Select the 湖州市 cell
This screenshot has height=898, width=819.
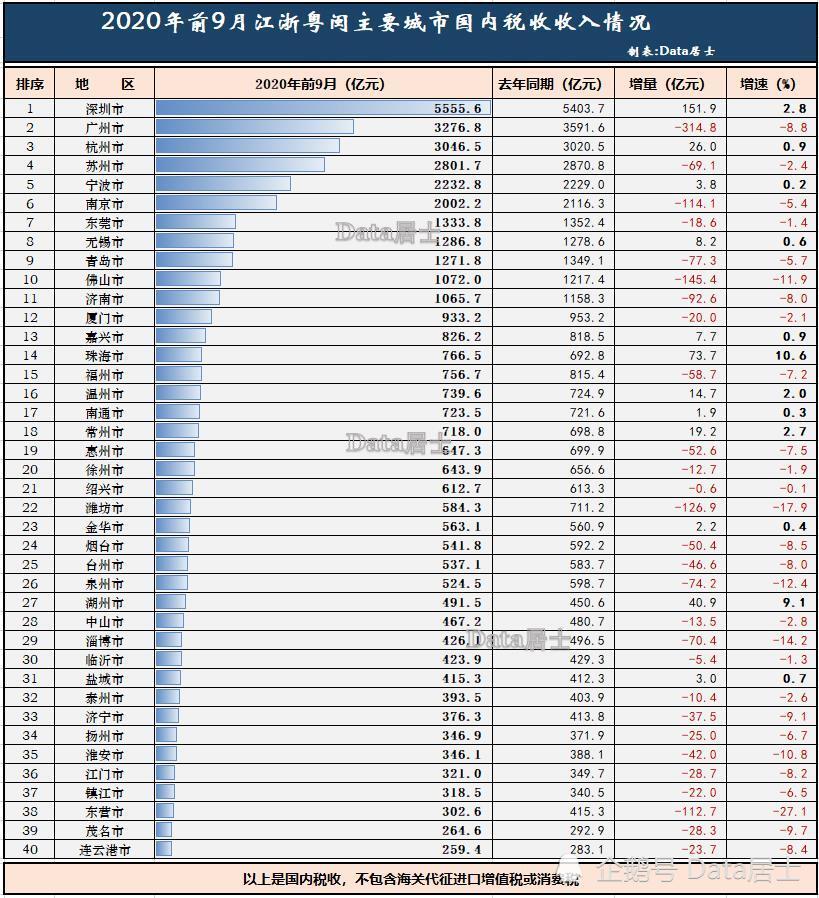[x=105, y=602]
